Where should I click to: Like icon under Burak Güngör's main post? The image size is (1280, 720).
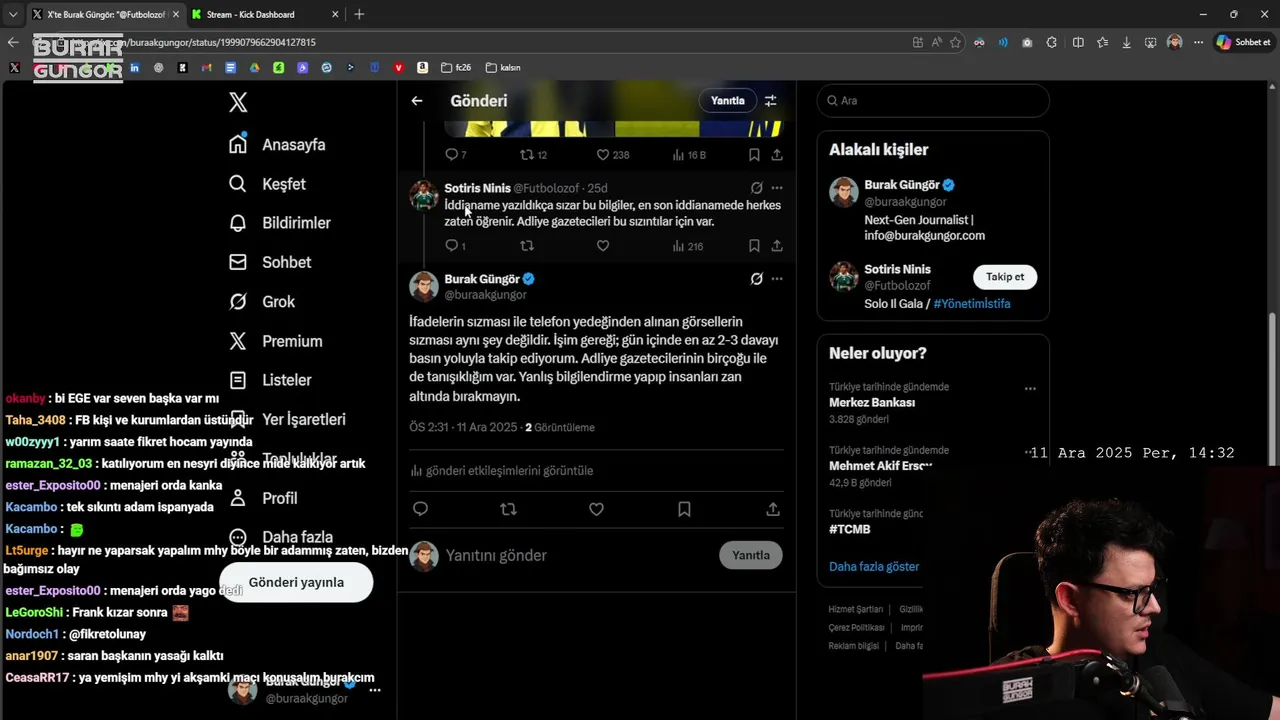596,509
